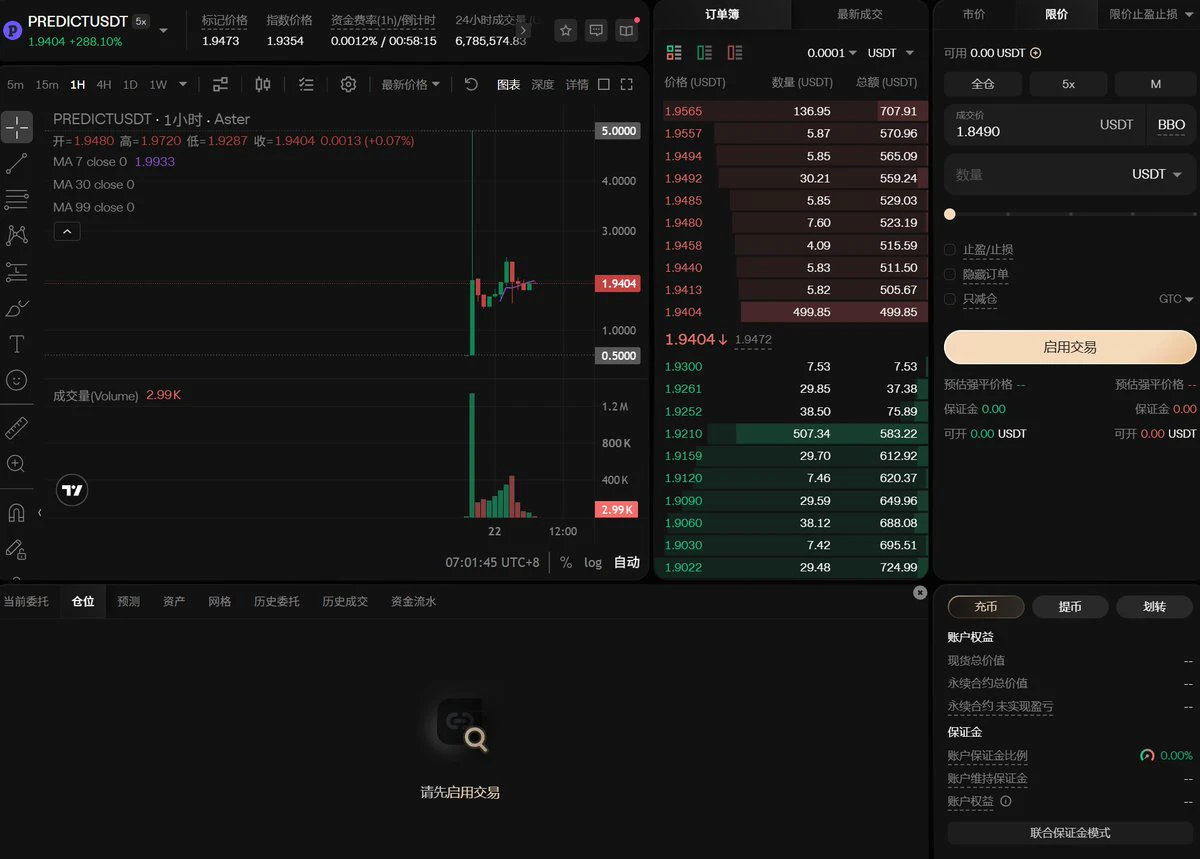Open the GTC time-in-force dropdown

(x=1177, y=299)
